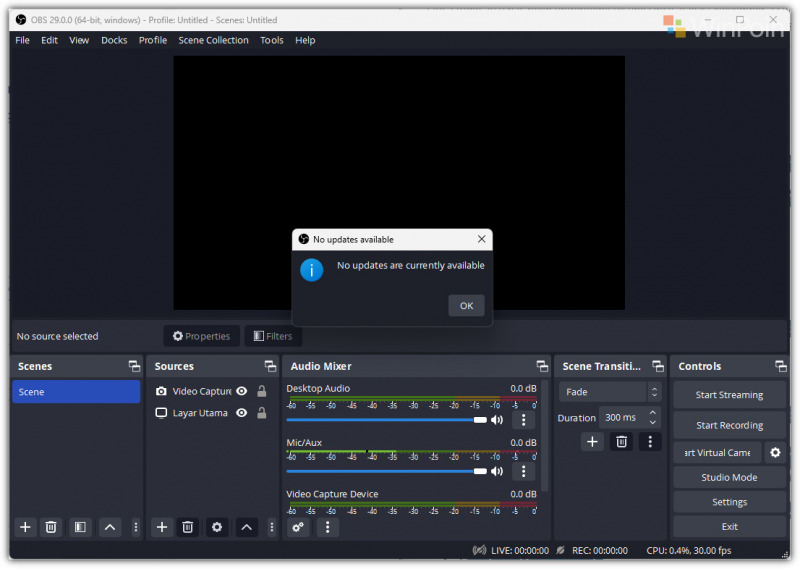
Task: Toggle visibility of Video Capture source
Action: tap(242, 391)
